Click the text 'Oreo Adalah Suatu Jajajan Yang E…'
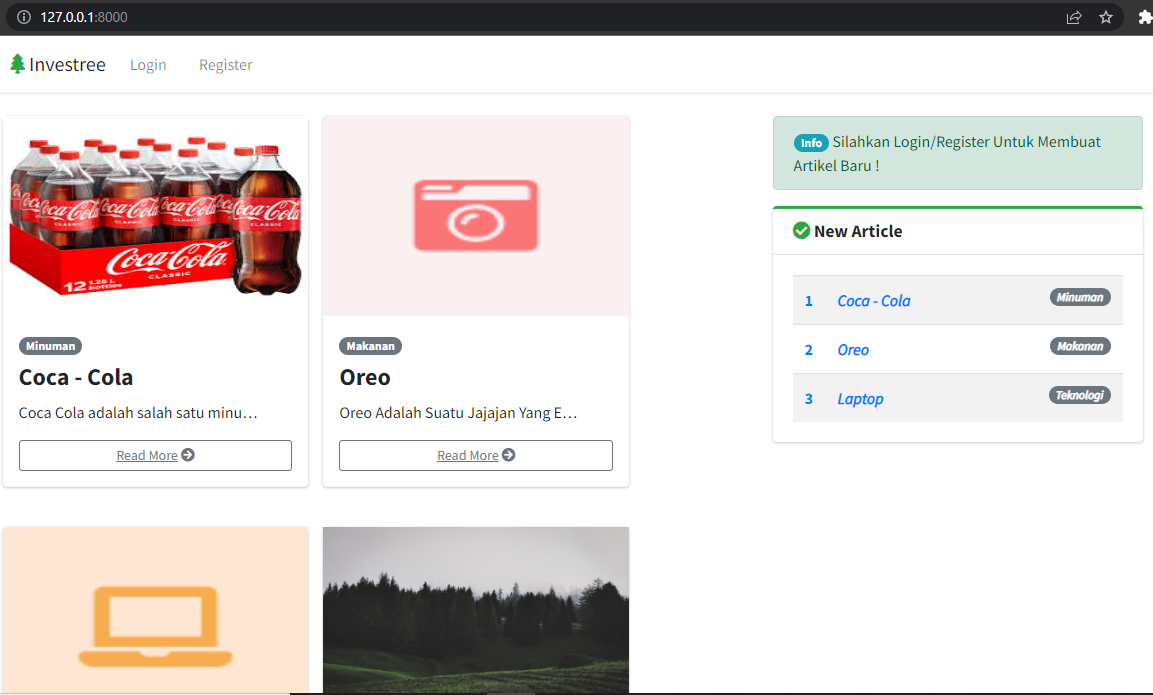Image resolution: width=1153 pixels, height=695 pixels. [x=458, y=413]
